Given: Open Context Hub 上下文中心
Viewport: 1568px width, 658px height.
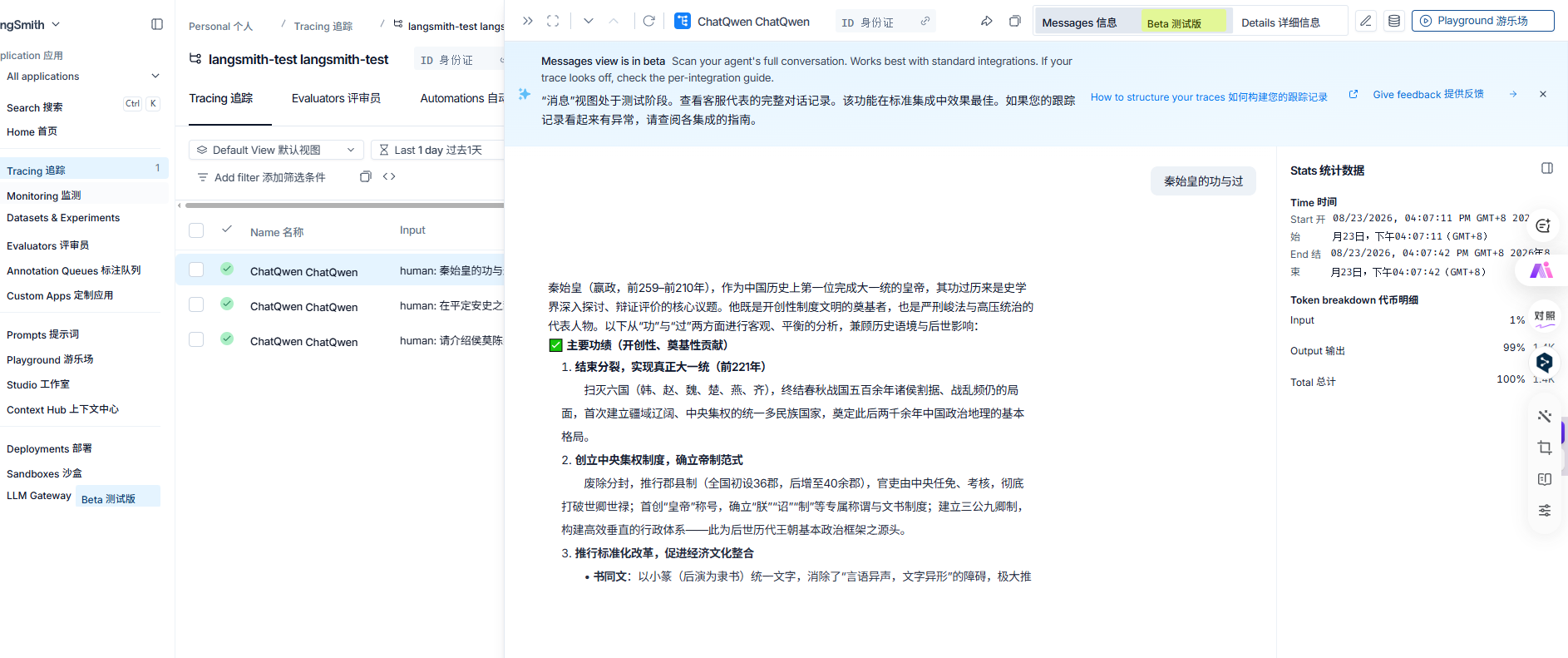Looking at the screenshot, I should 63,409.
